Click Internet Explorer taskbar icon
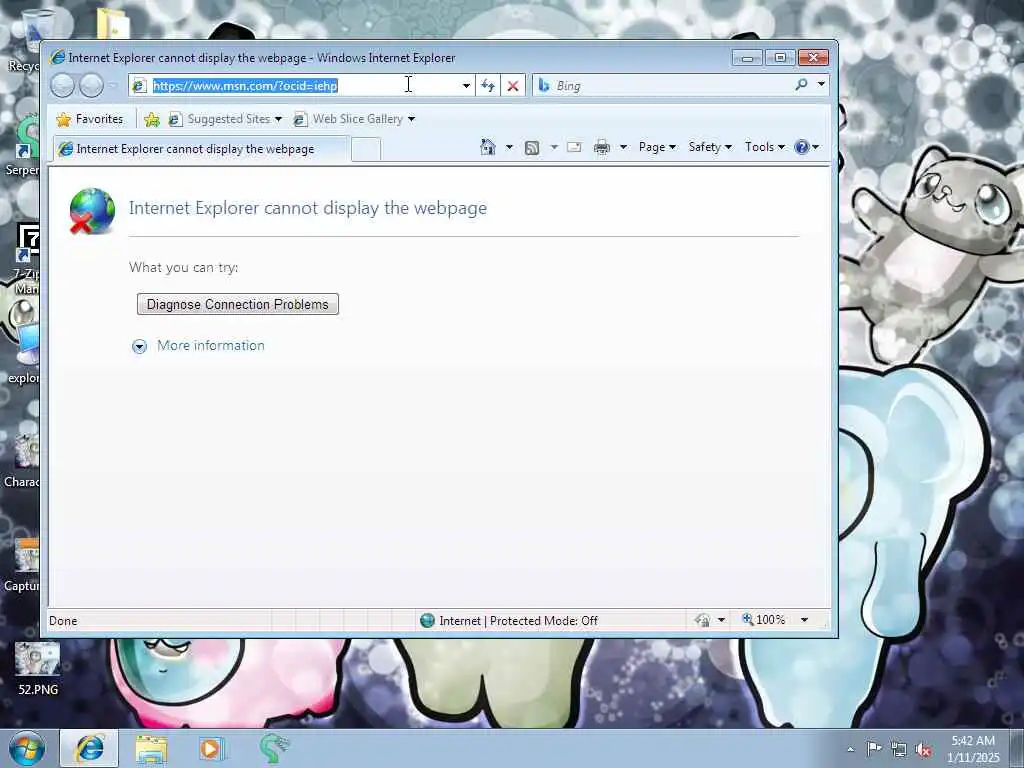1024x768 pixels. tap(89, 748)
